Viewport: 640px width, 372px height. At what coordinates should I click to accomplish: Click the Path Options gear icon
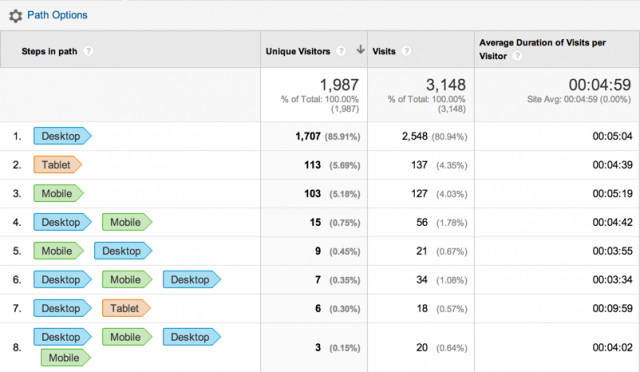16,16
